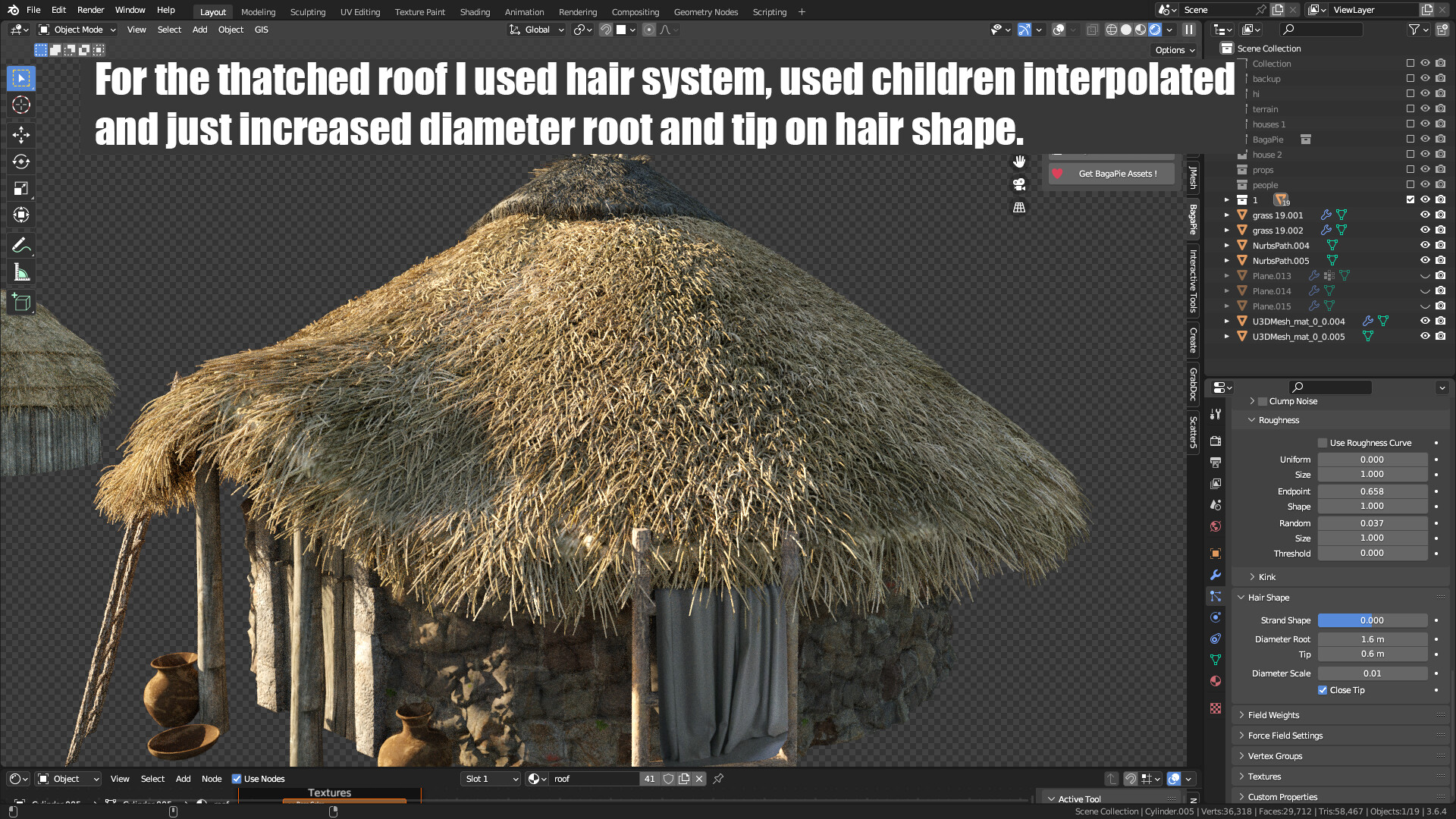Expand the Kink section

1266,577
